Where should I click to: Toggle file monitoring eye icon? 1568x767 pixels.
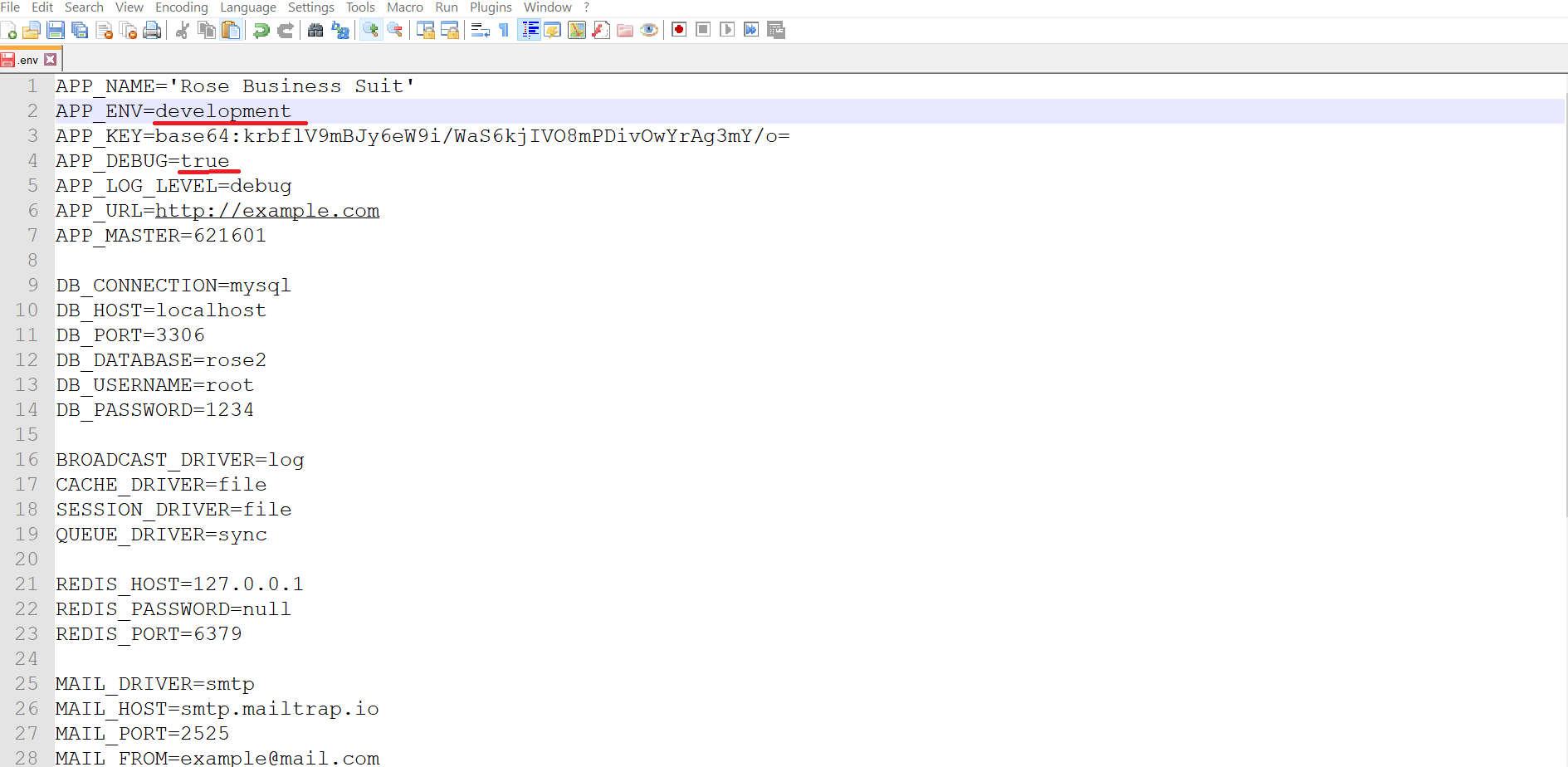coord(649,31)
